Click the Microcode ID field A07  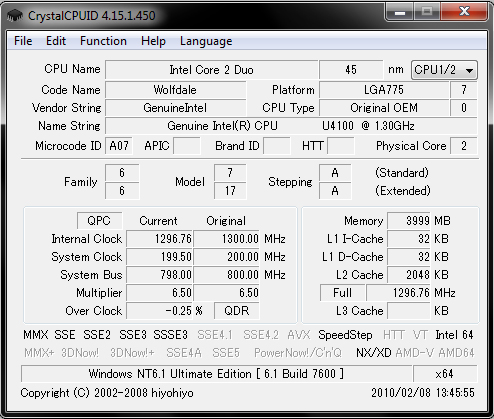[x=119, y=146]
